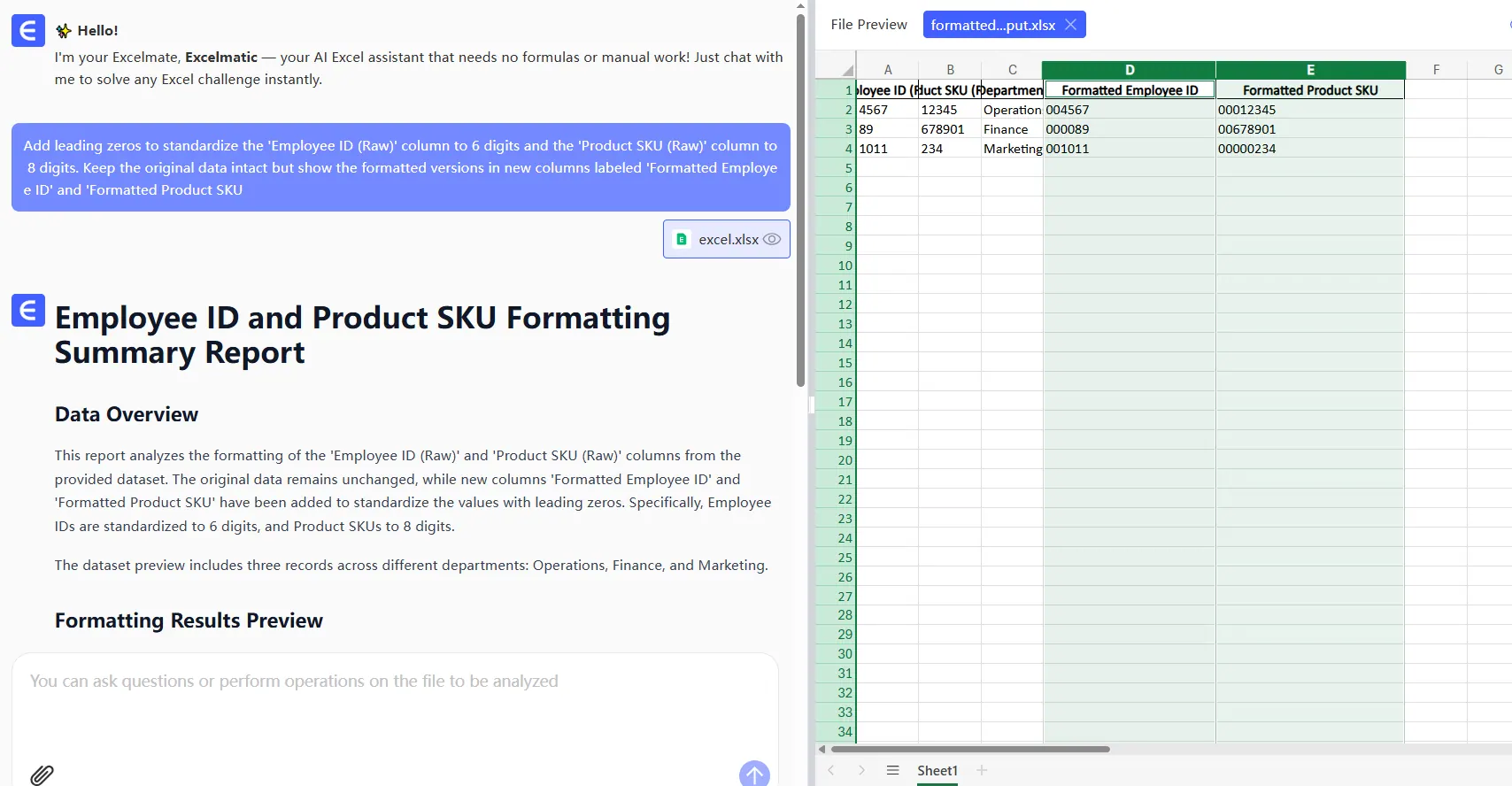Select column D header
This screenshot has height=786, width=1512.
point(1129,70)
